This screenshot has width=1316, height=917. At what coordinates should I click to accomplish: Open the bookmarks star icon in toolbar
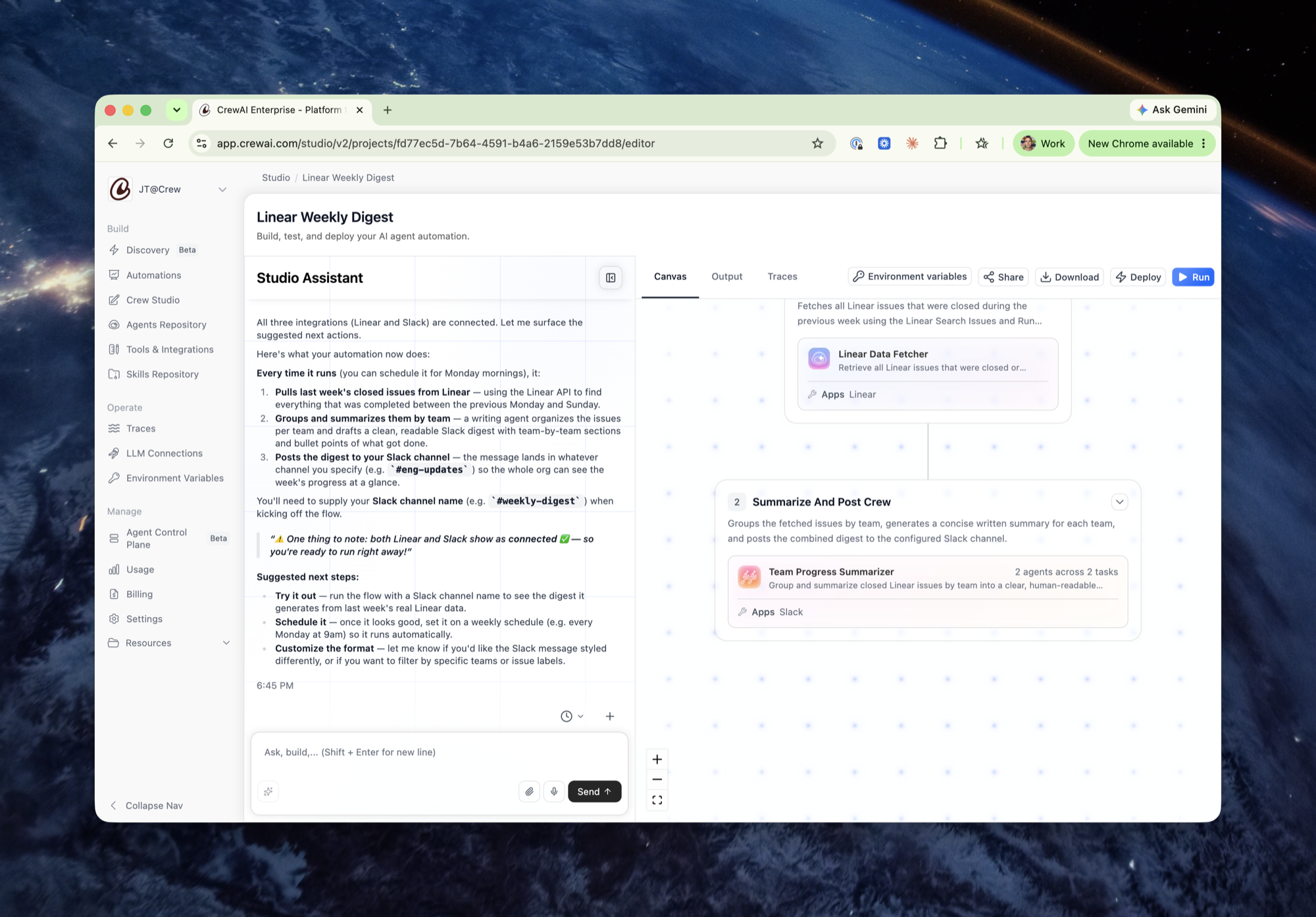[982, 143]
